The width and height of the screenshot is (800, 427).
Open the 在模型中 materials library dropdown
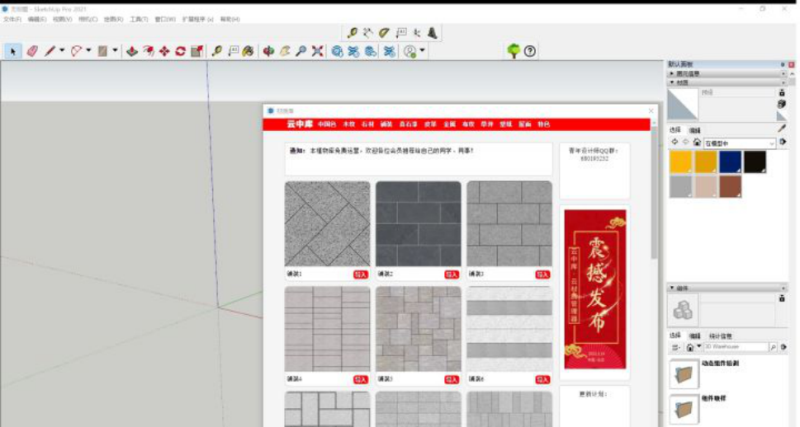pyautogui.click(x=740, y=143)
